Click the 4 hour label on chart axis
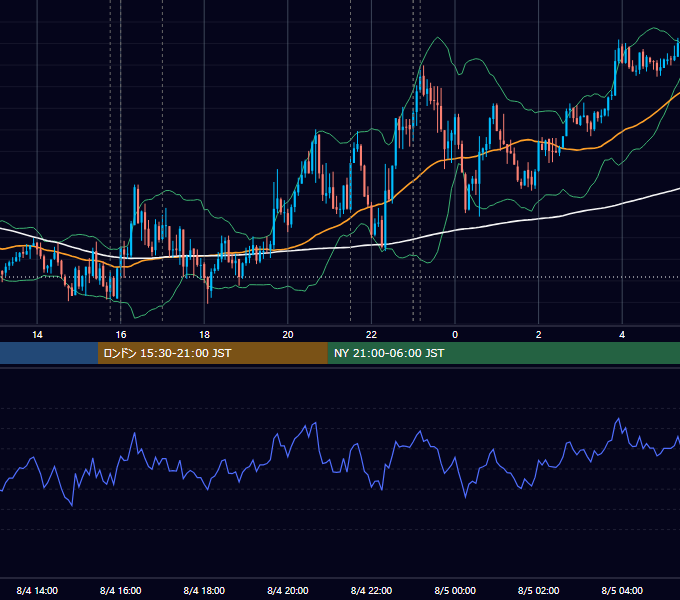The image size is (680, 600). 622,335
